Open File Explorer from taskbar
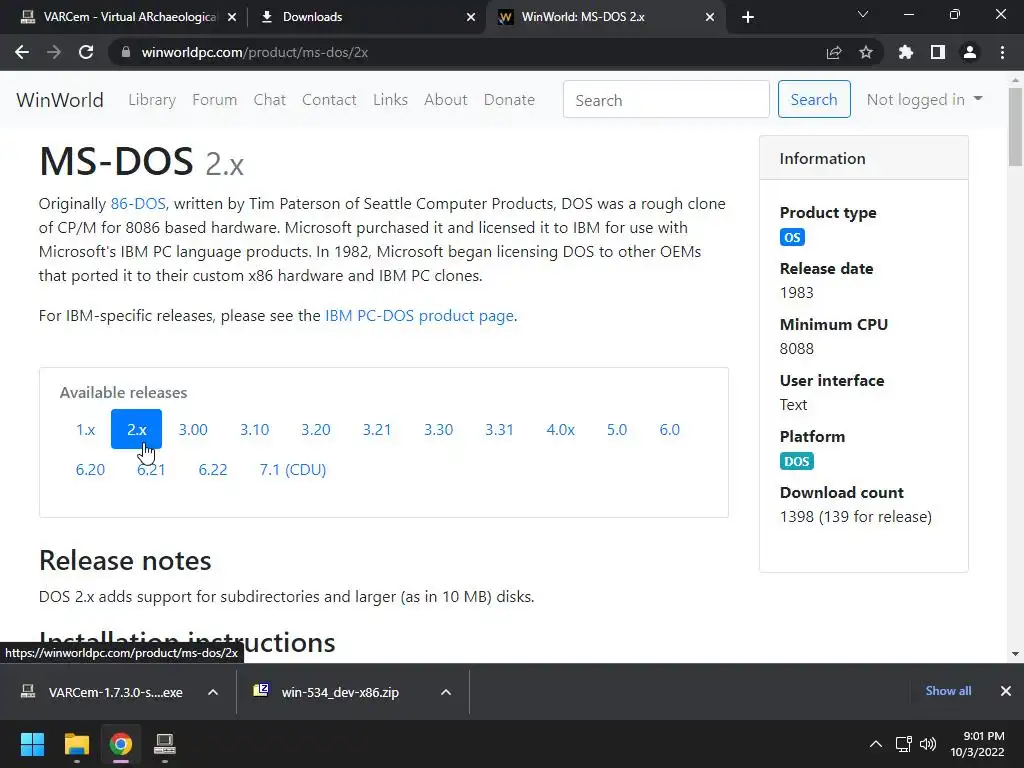1024x768 pixels. pos(76,744)
